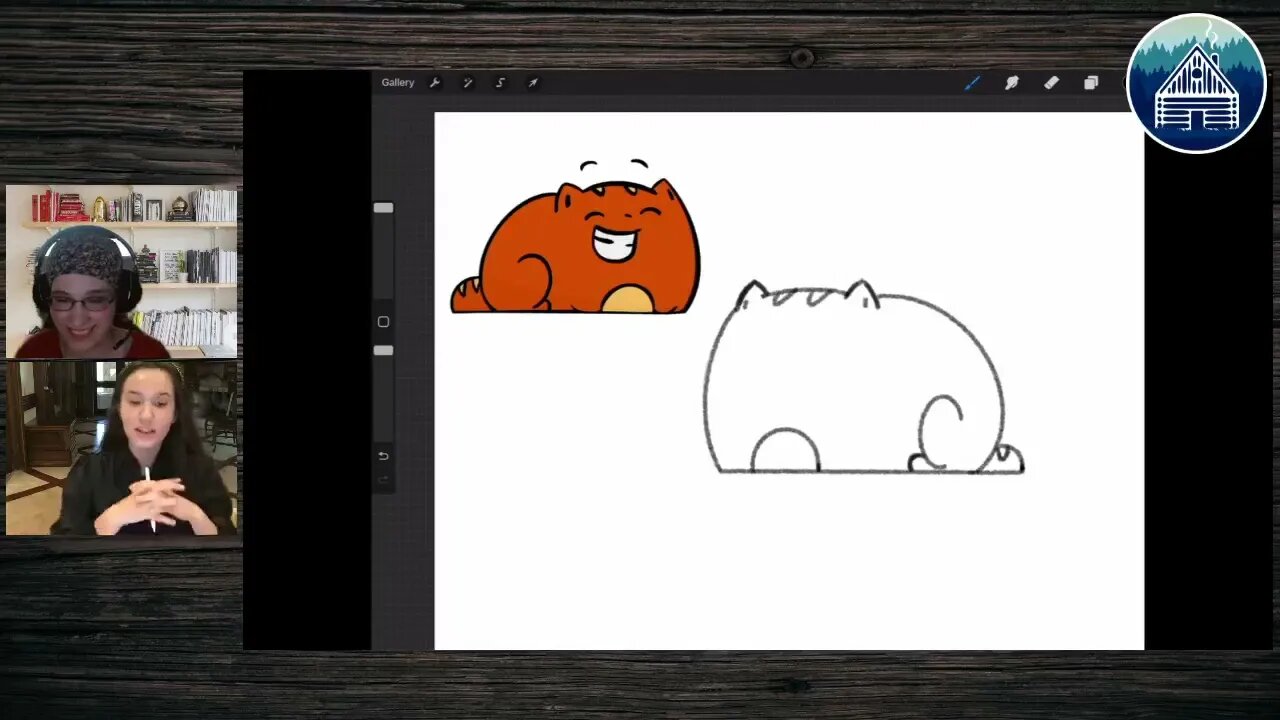Select the Eraser tool
The width and height of the screenshot is (1280, 720).
[1051, 83]
